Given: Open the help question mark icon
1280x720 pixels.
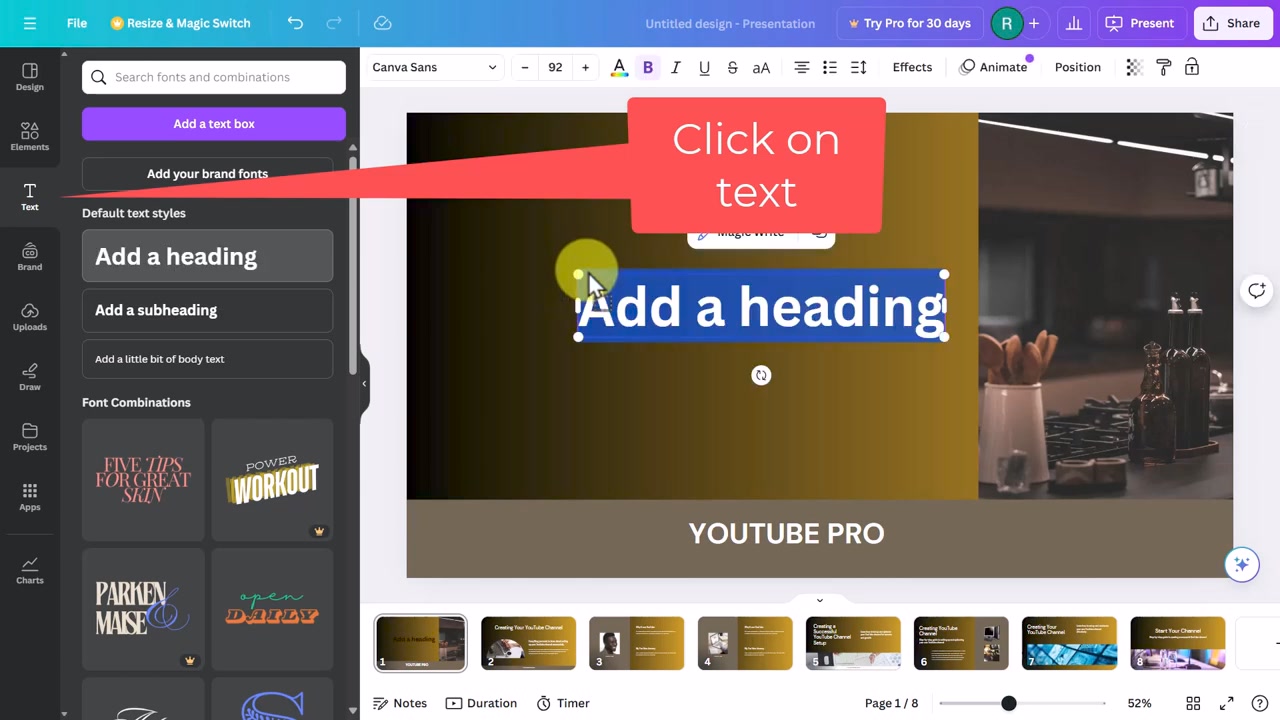Looking at the screenshot, I should click(1260, 703).
